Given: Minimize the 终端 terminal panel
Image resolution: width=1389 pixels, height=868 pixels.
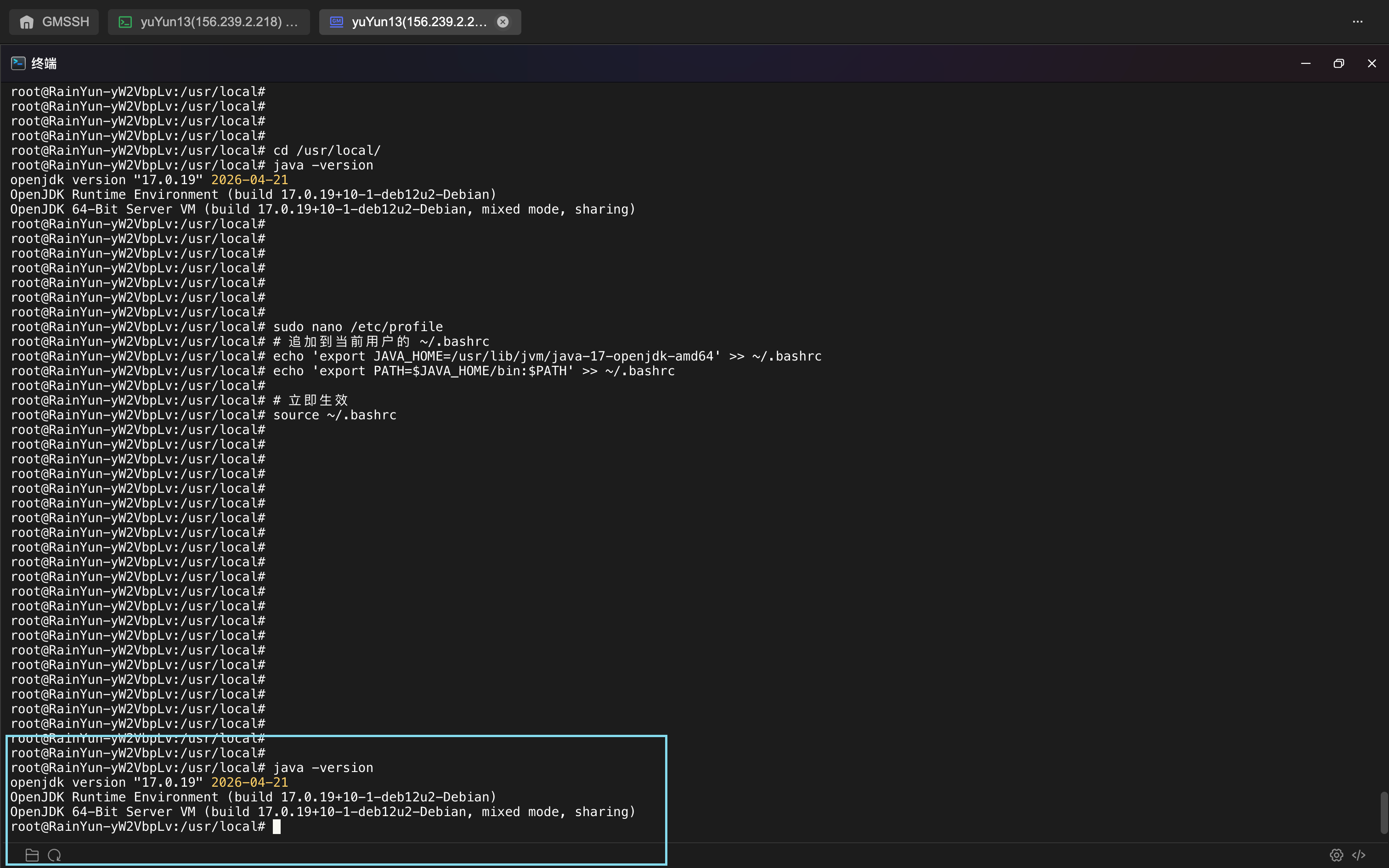Looking at the screenshot, I should [1306, 63].
